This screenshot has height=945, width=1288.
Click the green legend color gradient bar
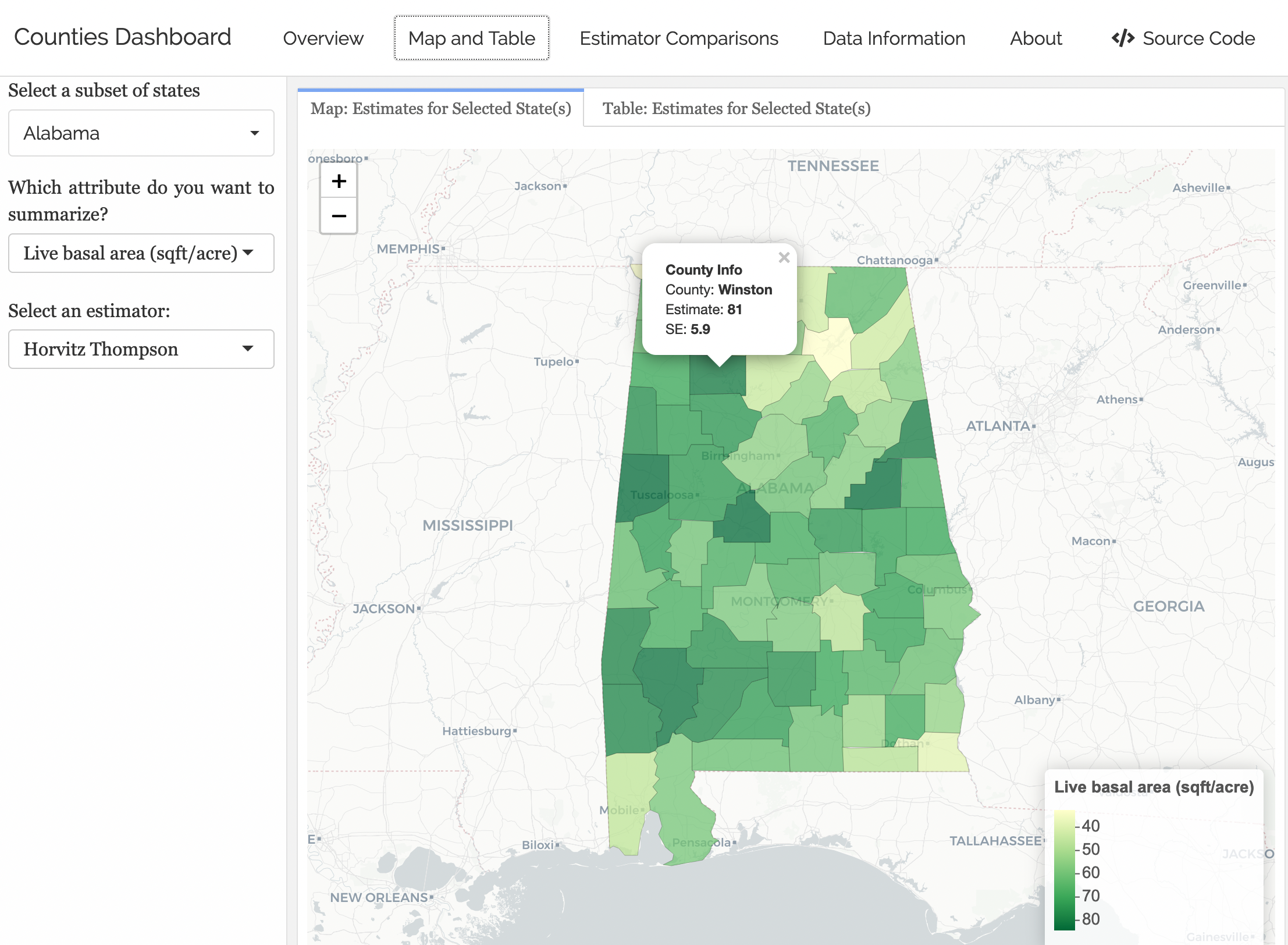point(1063,870)
